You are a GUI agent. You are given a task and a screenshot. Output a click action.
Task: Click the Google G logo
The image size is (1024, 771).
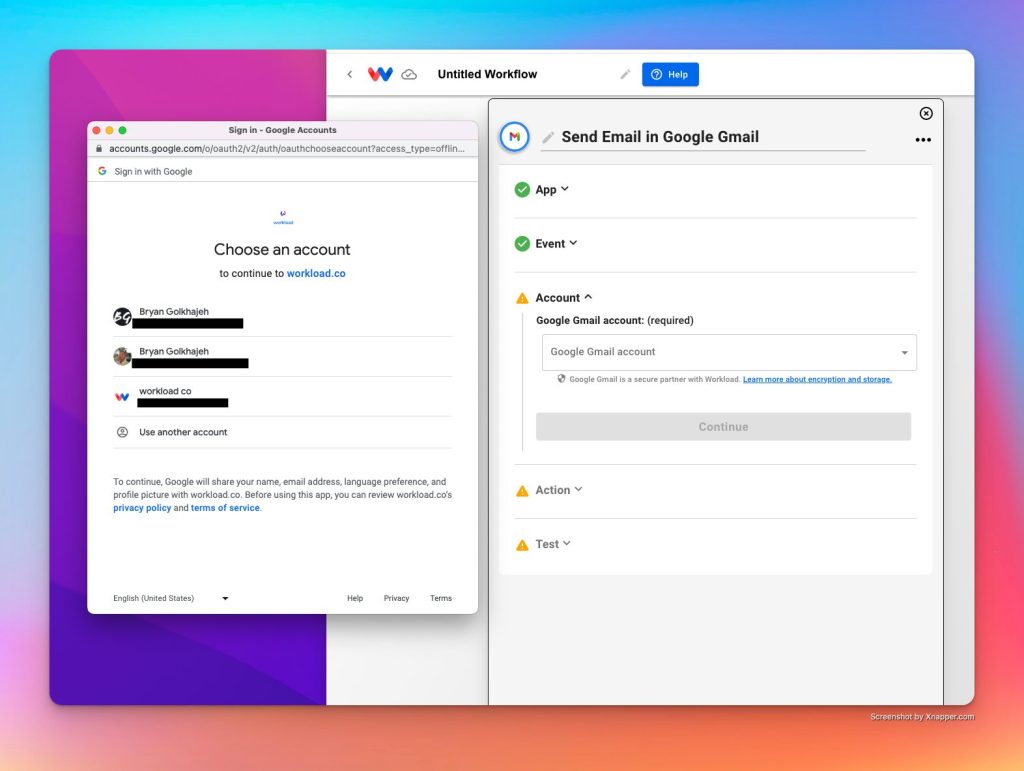[x=103, y=171]
